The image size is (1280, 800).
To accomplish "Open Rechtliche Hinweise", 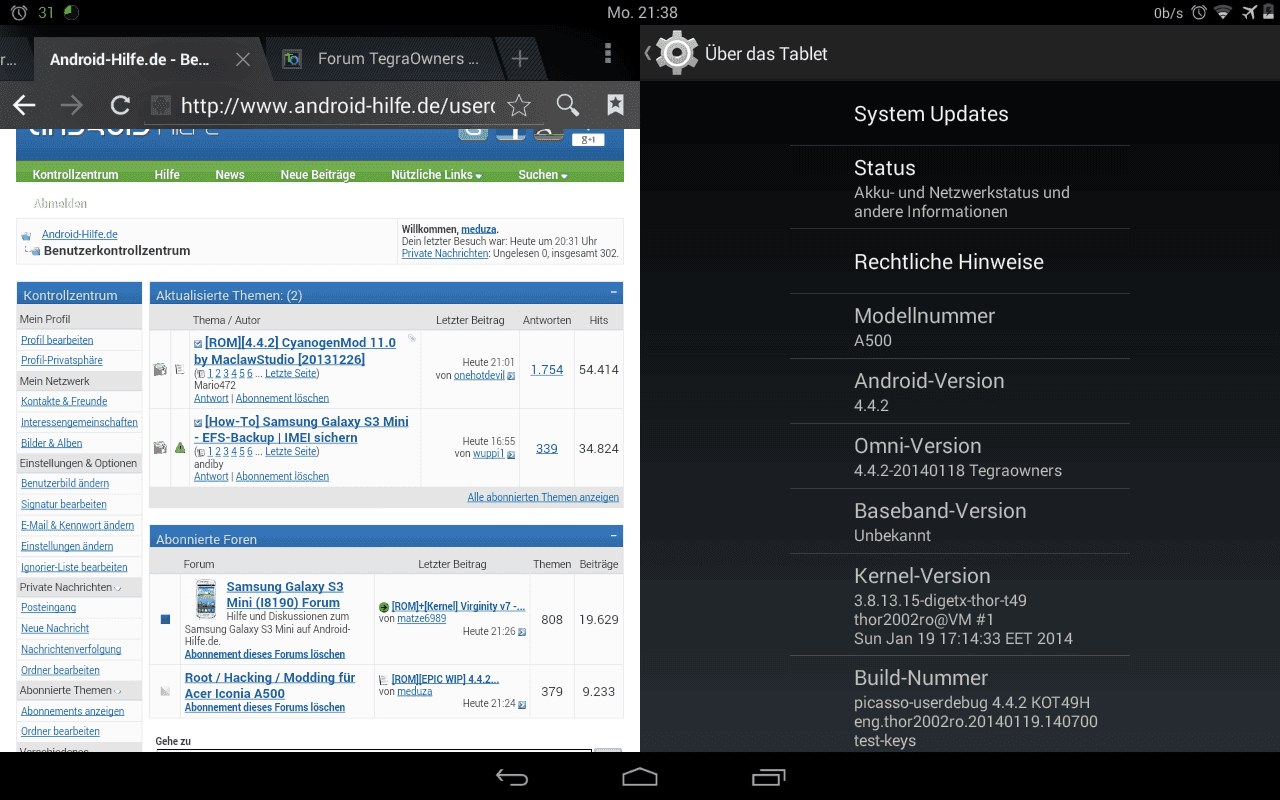I will tap(960, 262).
